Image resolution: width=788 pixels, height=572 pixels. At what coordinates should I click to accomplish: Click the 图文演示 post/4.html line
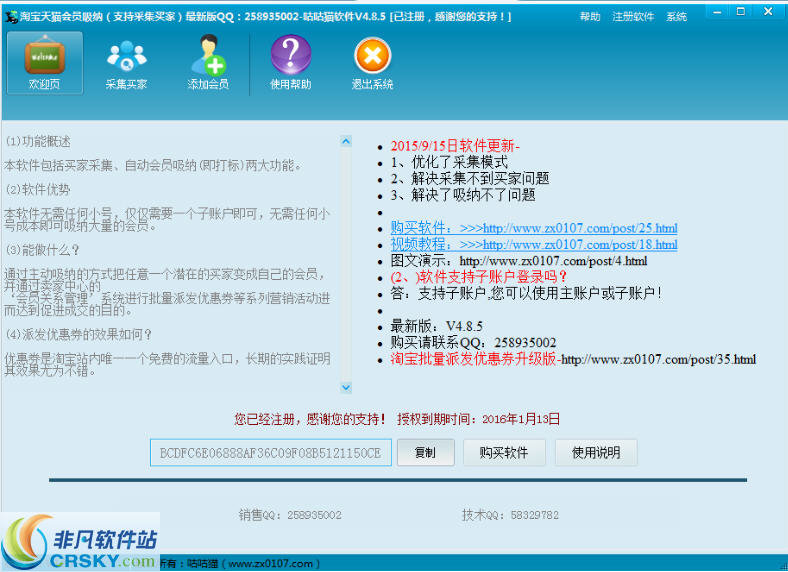pos(519,261)
